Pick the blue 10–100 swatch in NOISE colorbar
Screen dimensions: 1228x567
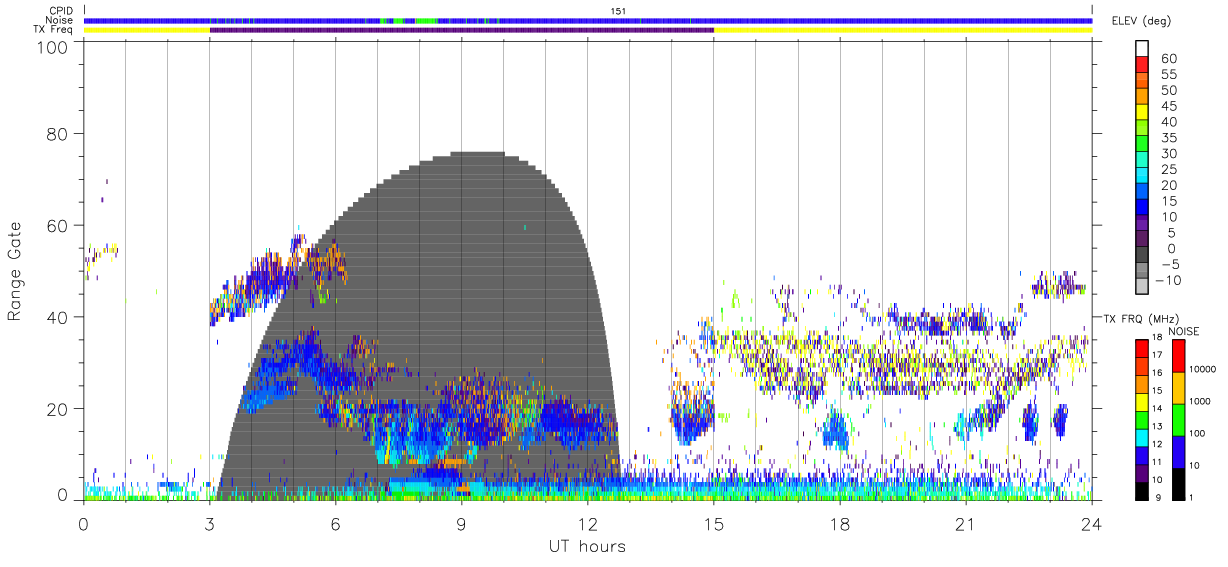pyautogui.click(x=1179, y=451)
